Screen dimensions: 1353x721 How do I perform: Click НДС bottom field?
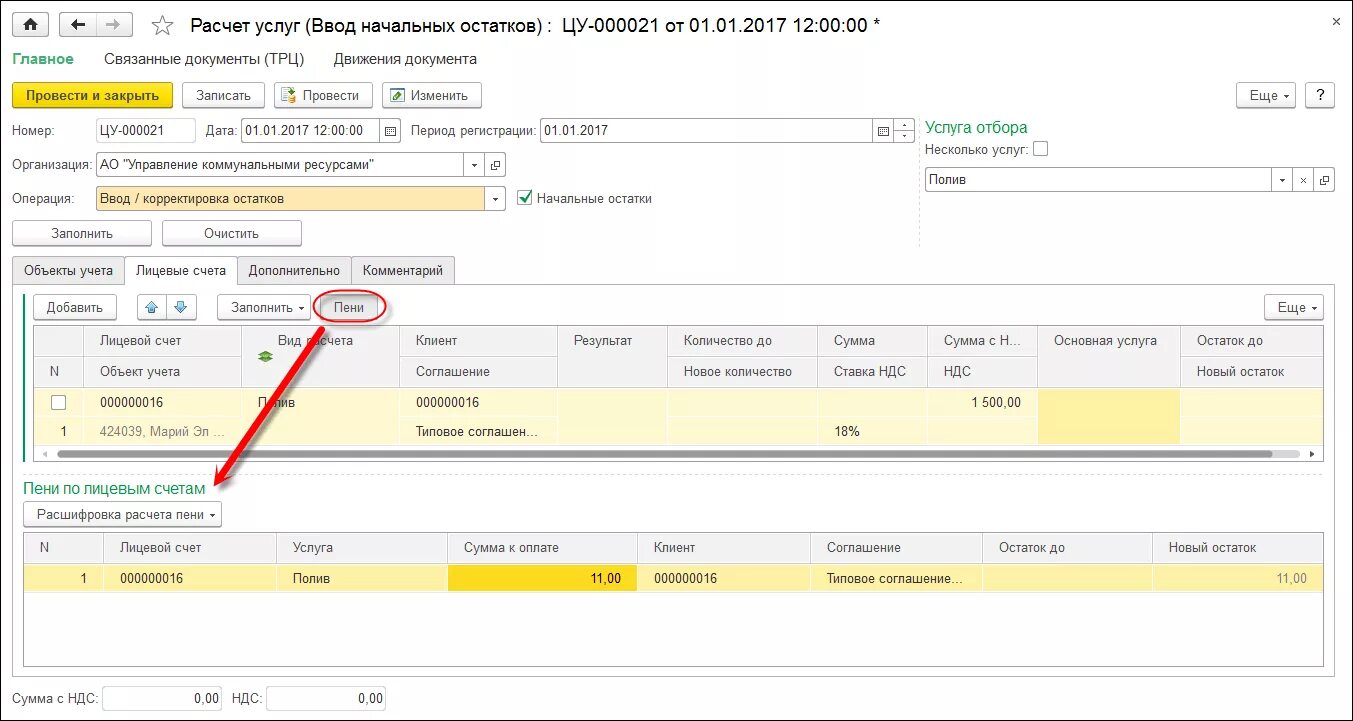(326, 698)
